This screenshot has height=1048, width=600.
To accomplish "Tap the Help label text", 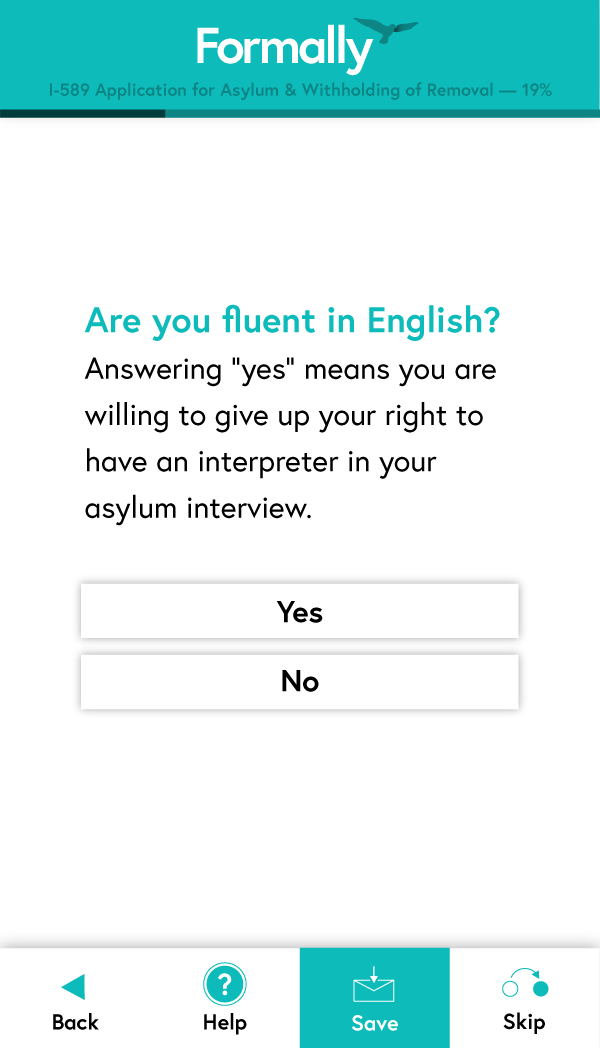I will [x=224, y=1023].
